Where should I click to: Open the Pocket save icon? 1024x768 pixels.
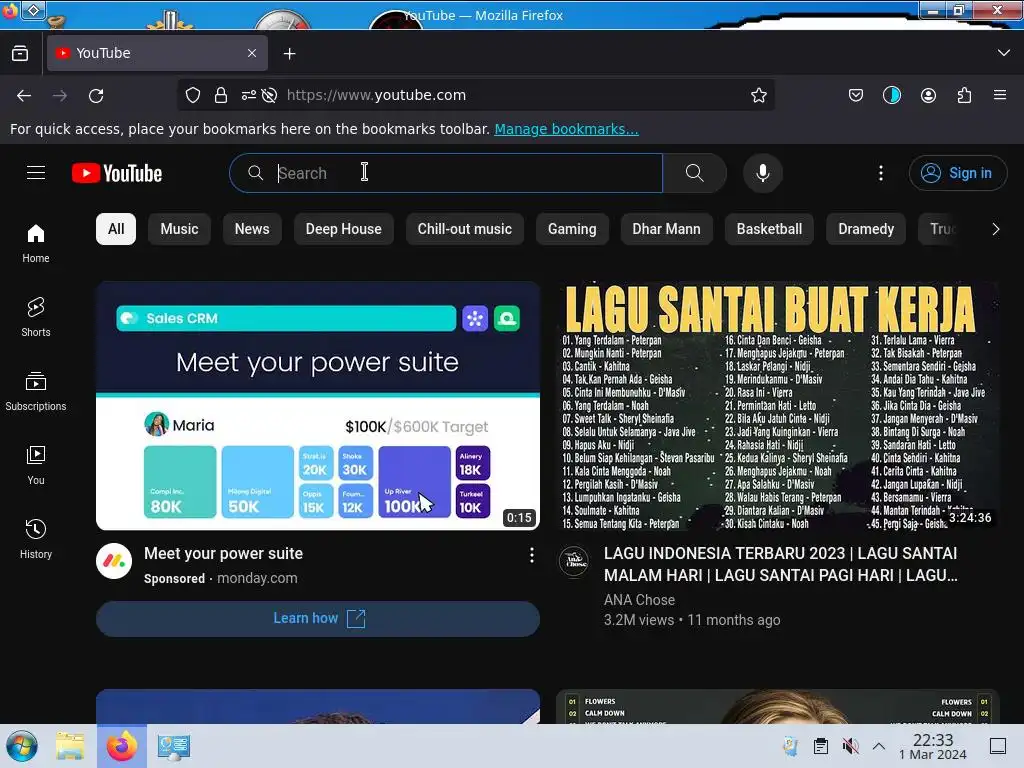point(856,95)
